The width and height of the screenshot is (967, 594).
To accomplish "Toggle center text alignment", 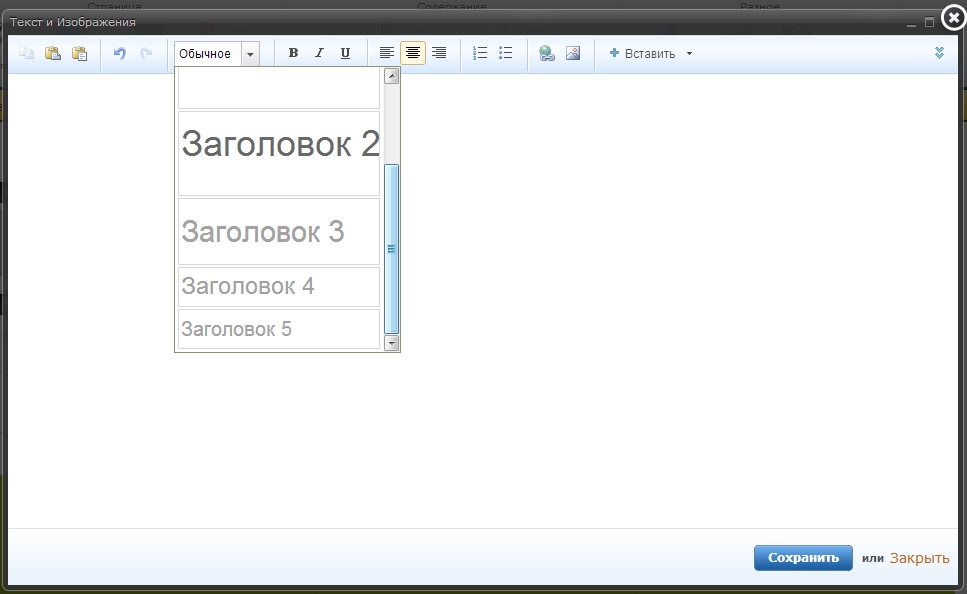I will 413,53.
